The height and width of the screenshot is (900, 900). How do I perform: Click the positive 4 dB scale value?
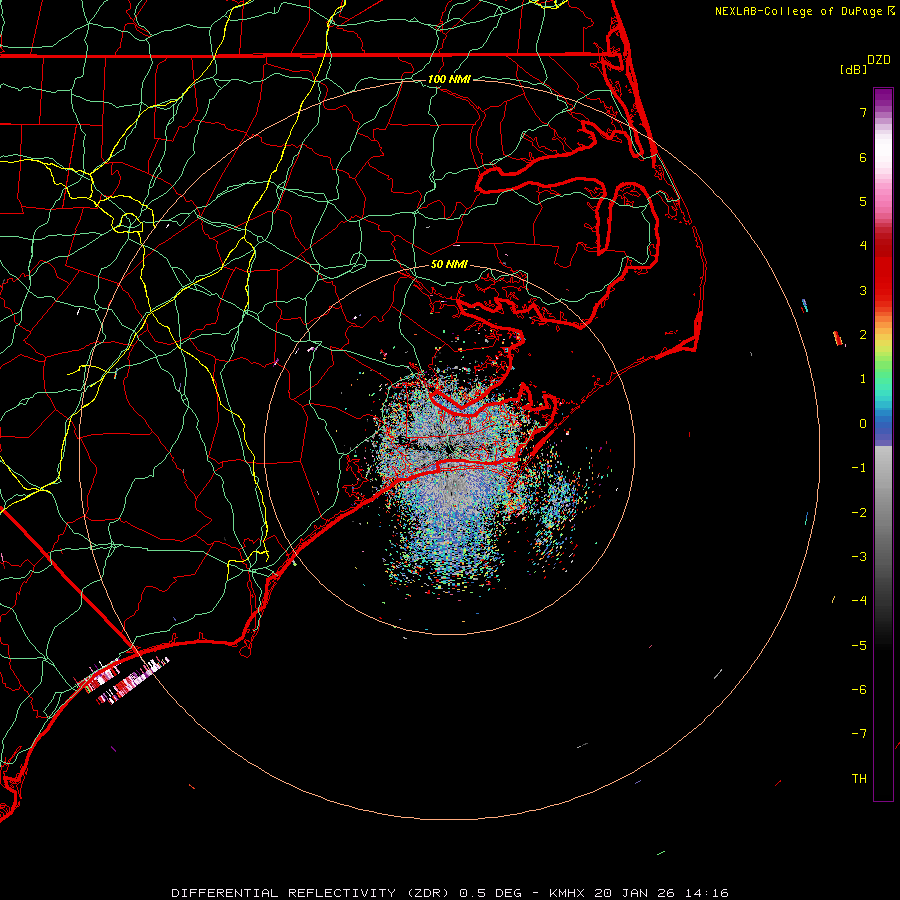pyautogui.click(x=863, y=246)
